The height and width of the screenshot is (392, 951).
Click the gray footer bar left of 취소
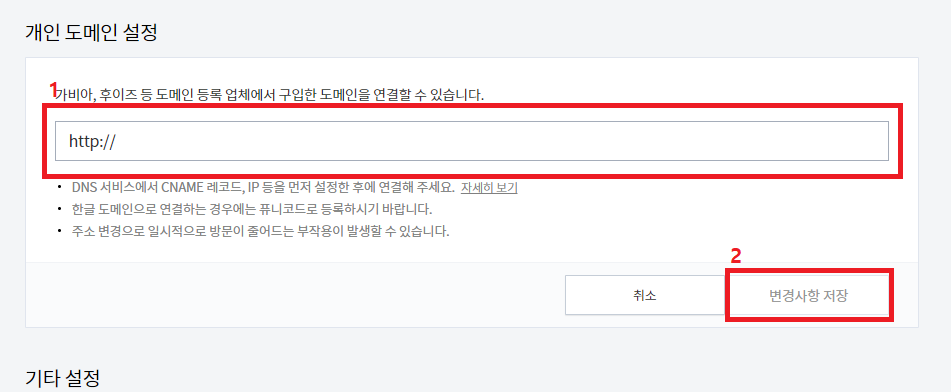click(x=295, y=296)
